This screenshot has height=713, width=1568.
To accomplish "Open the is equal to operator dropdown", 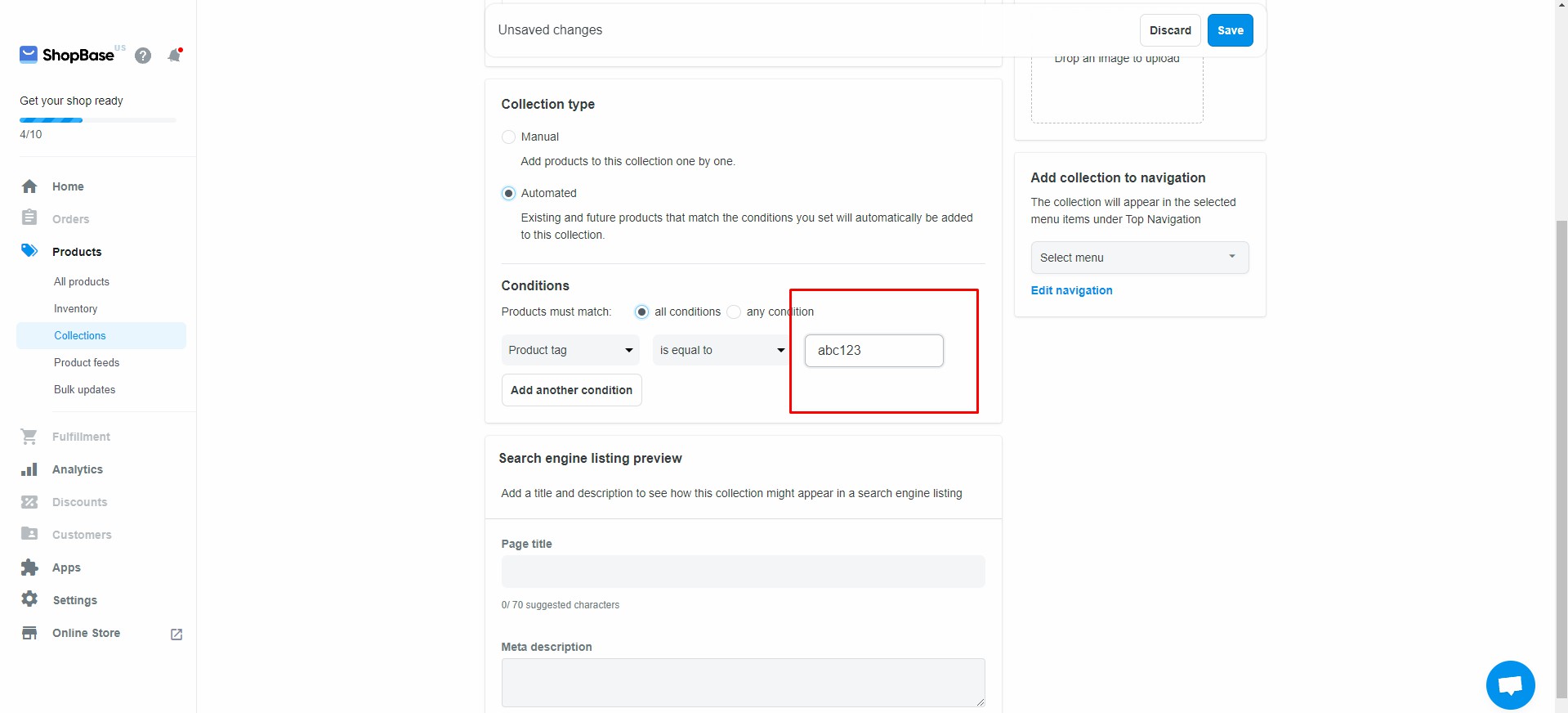I will (x=721, y=350).
